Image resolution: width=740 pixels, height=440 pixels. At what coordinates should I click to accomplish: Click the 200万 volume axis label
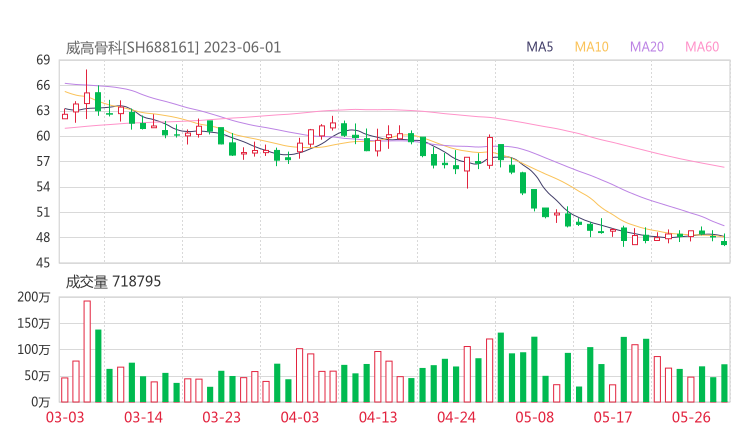pyautogui.click(x=36, y=297)
